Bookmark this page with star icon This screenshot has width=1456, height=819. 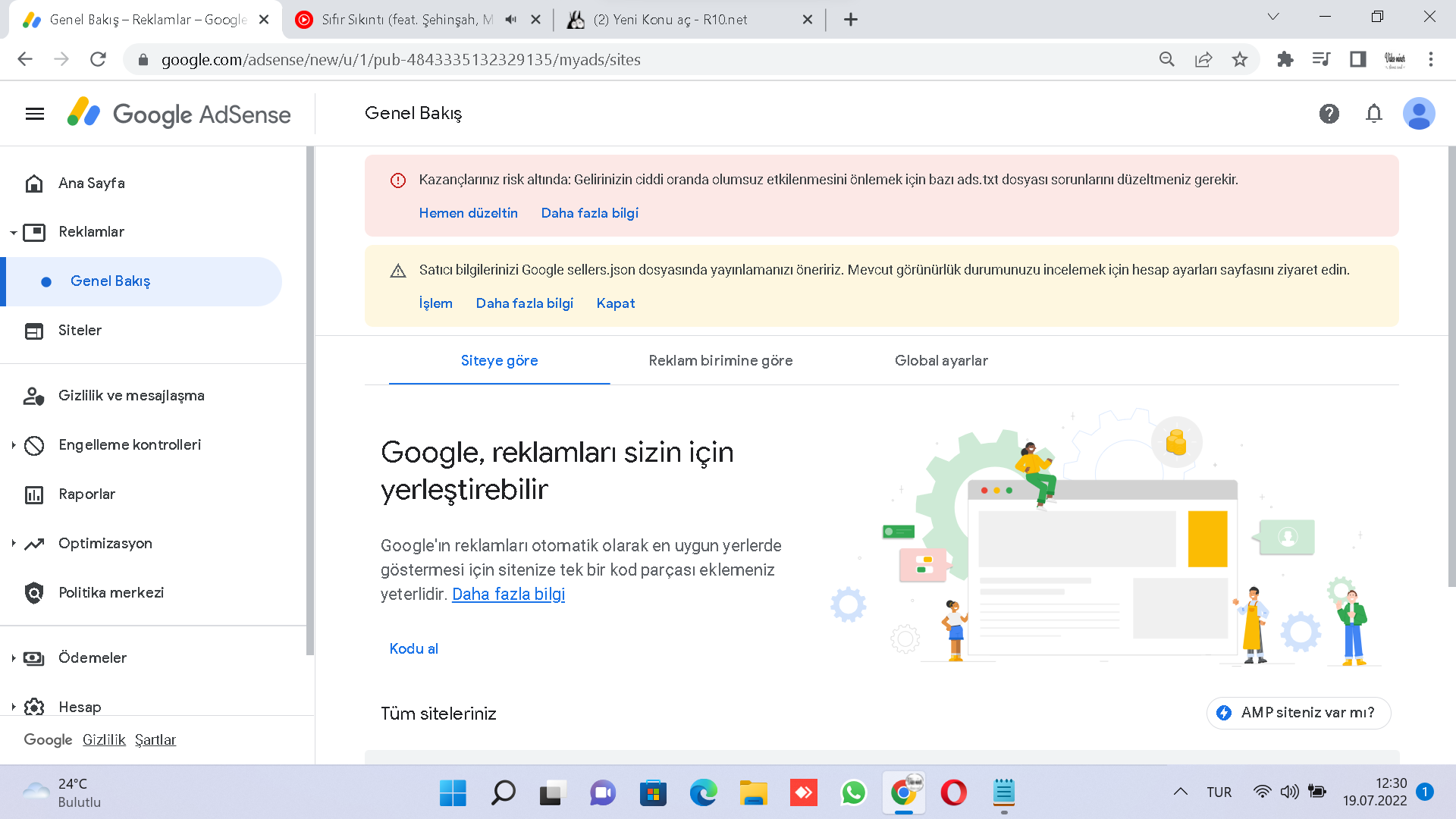[1240, 59]
